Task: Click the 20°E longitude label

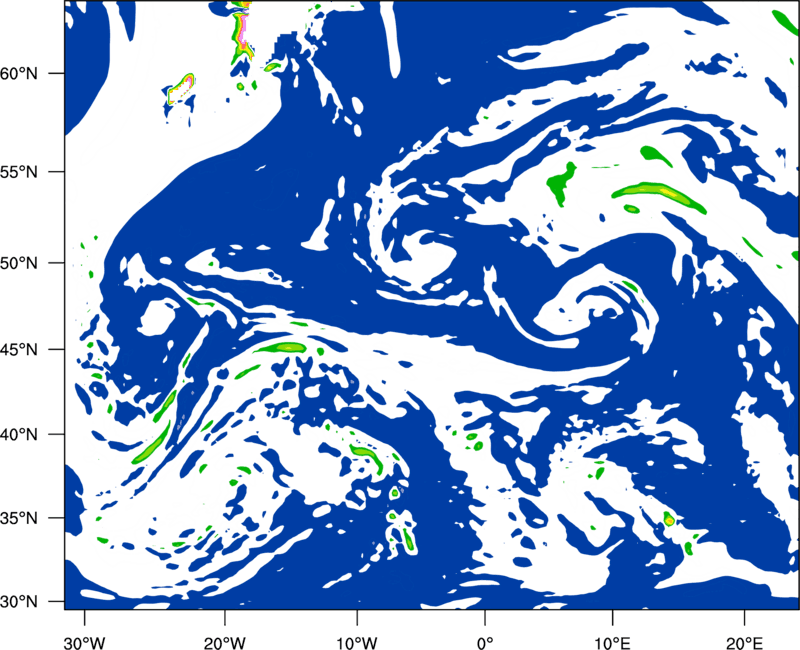Action: (x=744, y=643)
